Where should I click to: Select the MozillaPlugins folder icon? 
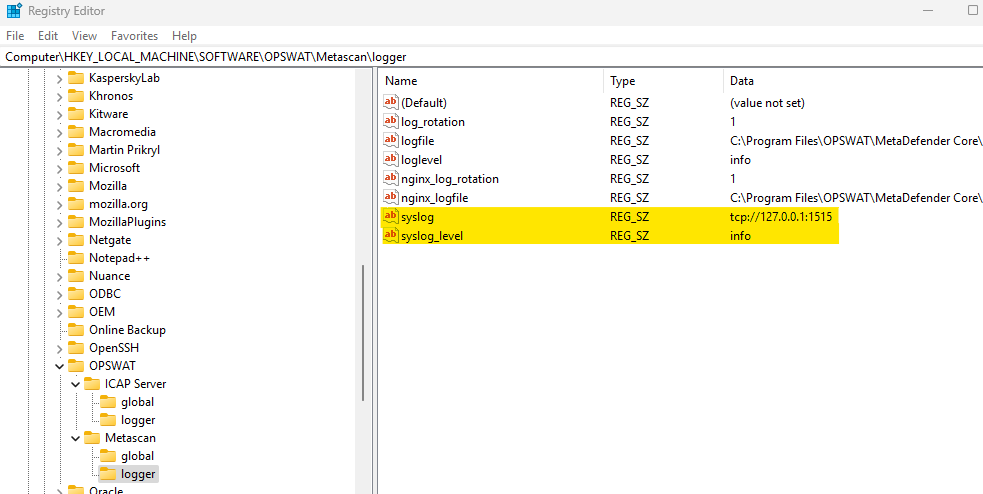[76, 222]
